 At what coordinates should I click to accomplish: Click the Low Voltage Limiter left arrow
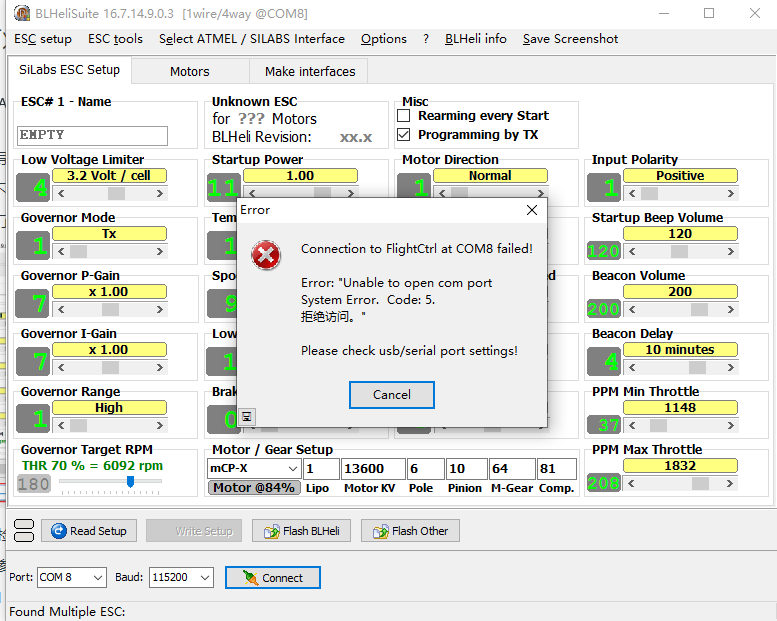click(x=61, y=193)
